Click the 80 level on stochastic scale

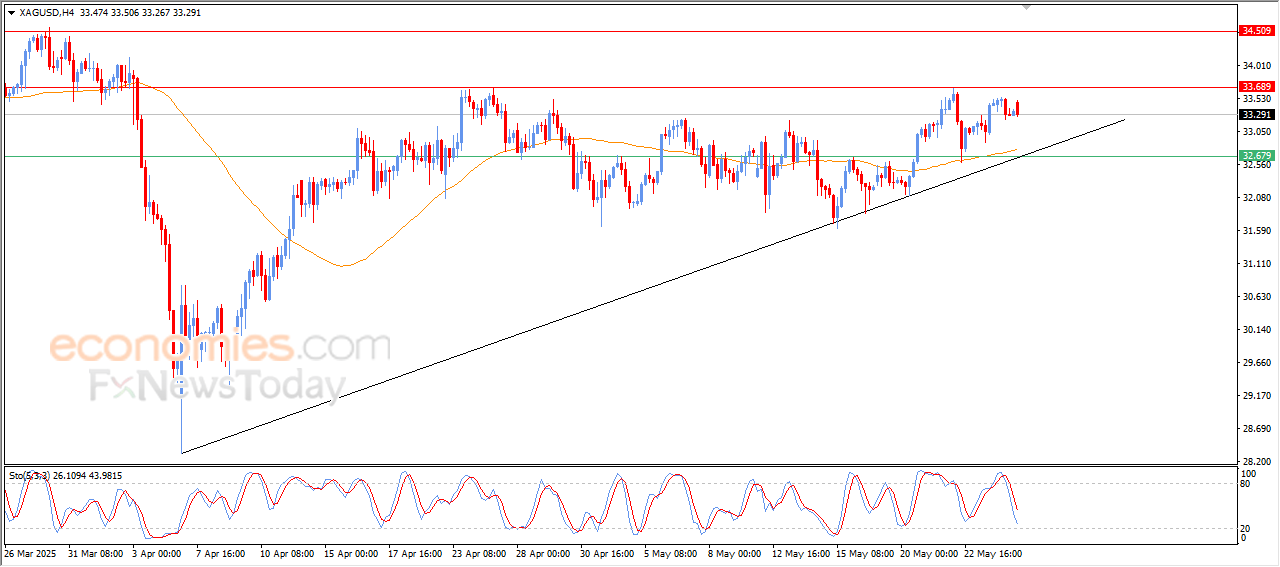(1245, 484)
